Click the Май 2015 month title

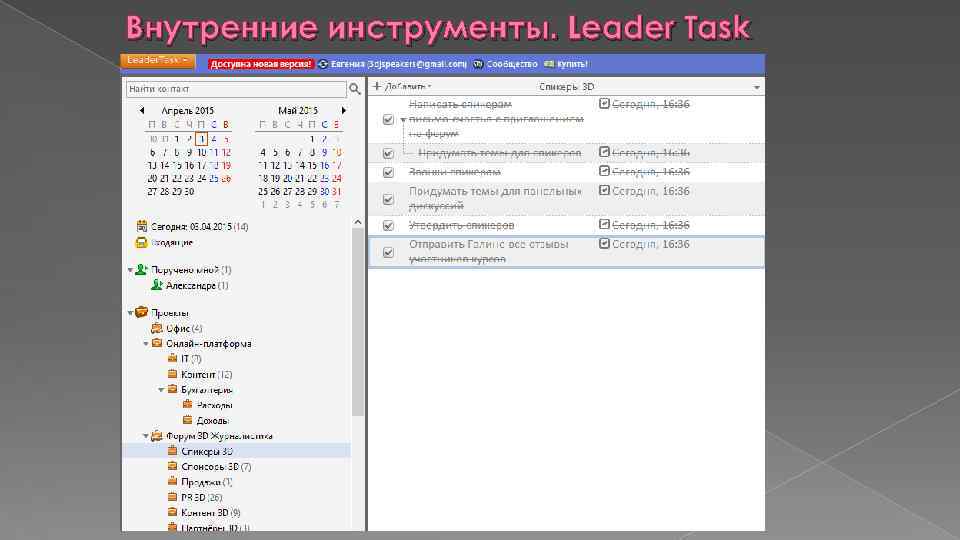pos(298,110)
